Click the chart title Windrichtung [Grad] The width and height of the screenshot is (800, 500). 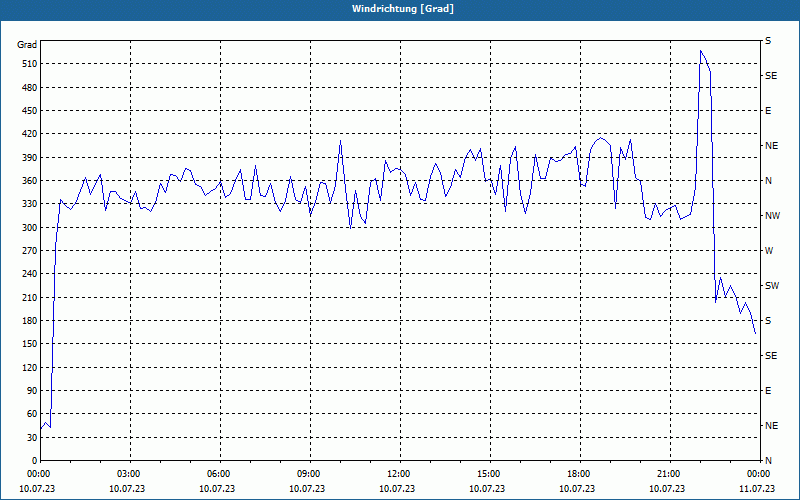(403, 9)
